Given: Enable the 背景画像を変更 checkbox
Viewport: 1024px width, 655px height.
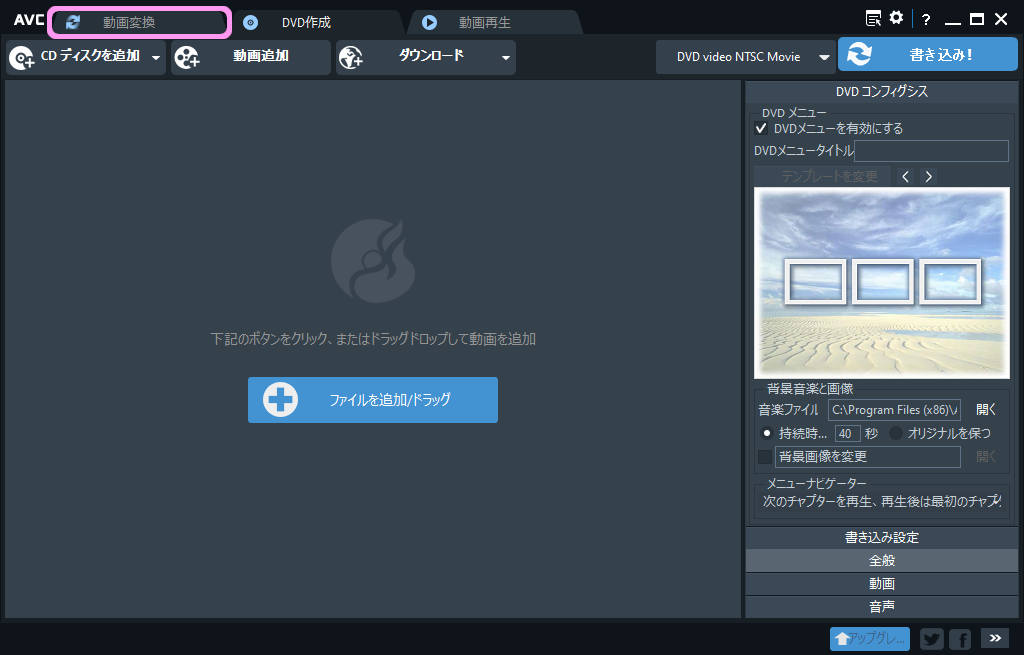Looking at the screenshot, I should tap(764, 456).
